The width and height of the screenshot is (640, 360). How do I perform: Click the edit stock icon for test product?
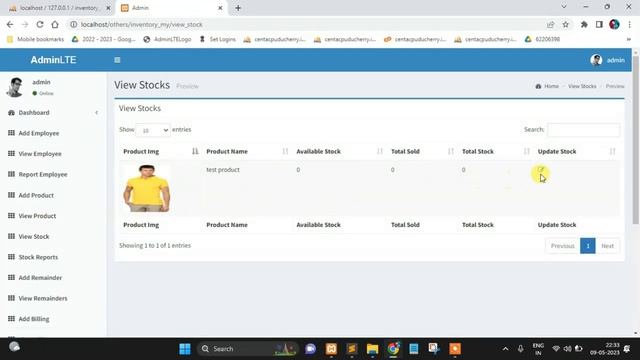coord(540,169)
